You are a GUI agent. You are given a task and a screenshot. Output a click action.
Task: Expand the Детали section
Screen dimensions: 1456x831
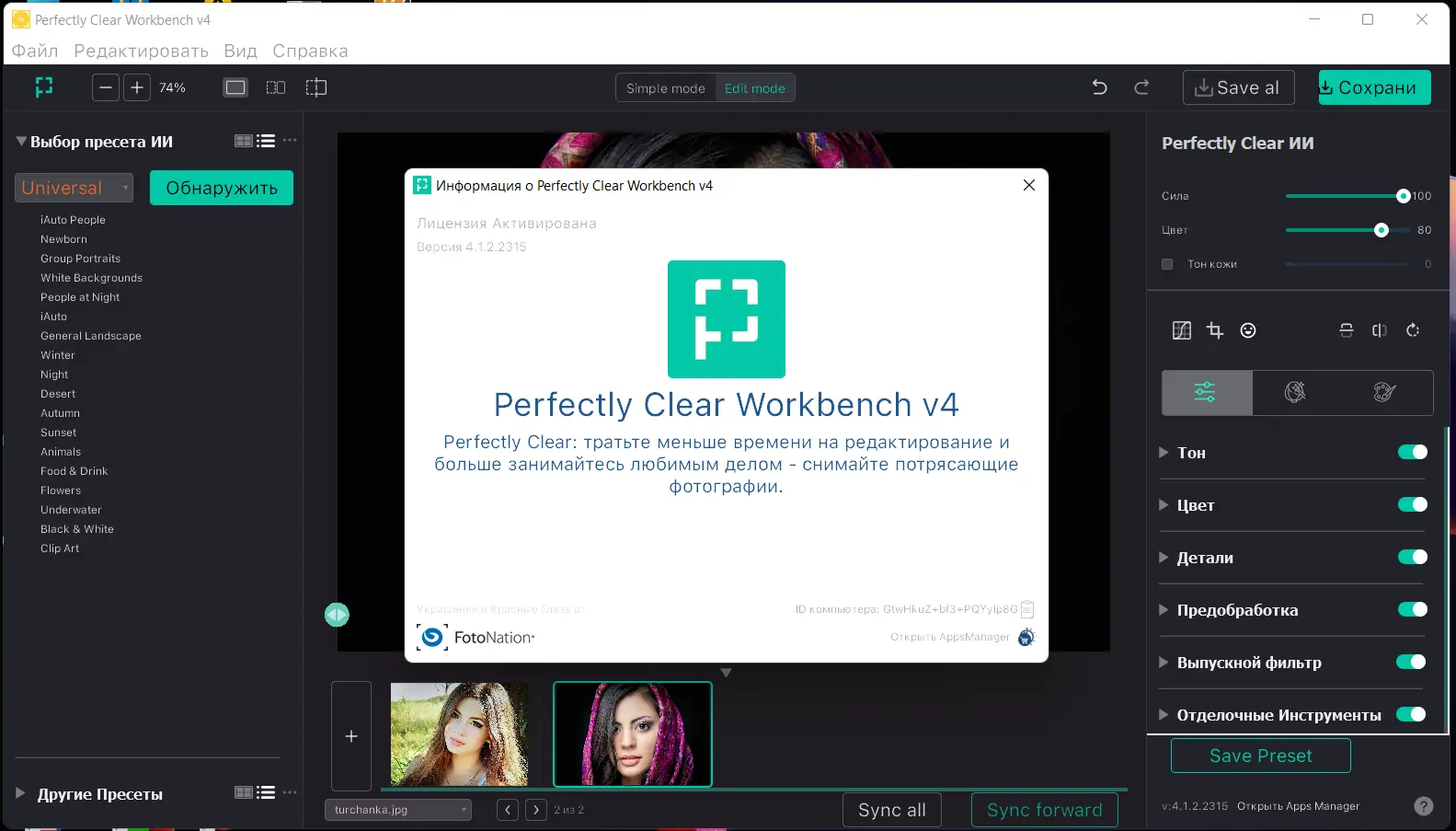pos(1164,557)
